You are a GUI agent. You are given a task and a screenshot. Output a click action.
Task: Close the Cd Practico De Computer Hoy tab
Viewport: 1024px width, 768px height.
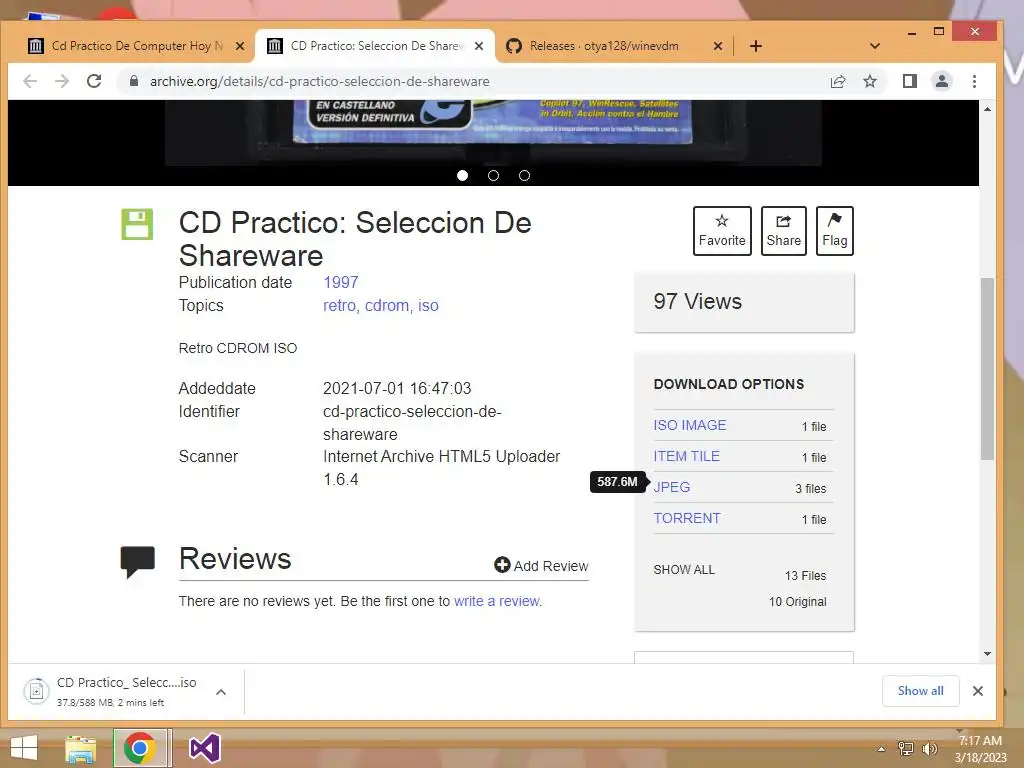[240, 46]
